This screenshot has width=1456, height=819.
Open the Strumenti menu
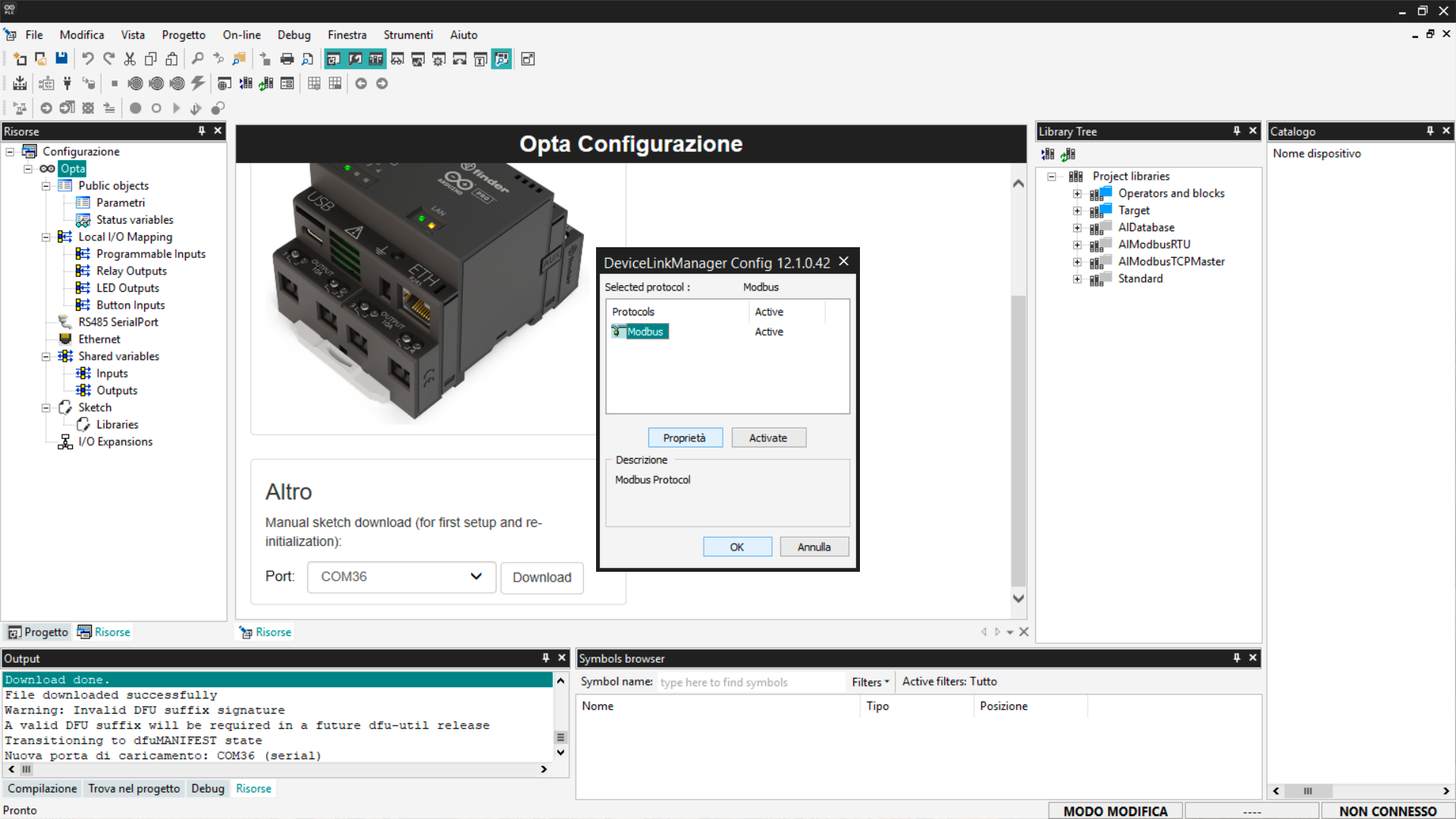[x=407, y=35]
